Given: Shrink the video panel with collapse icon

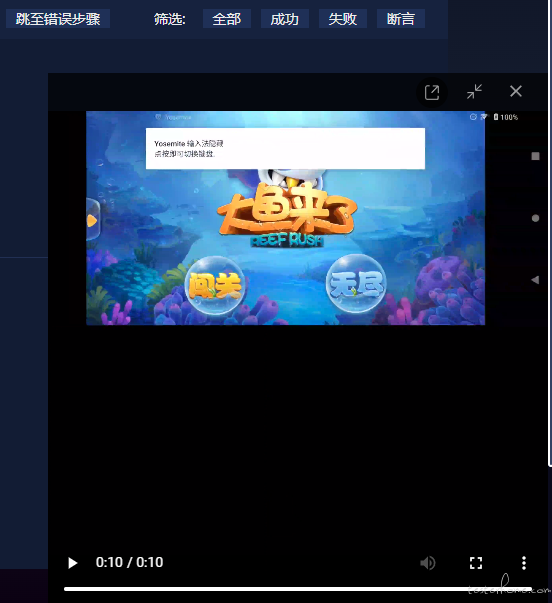Looking at the screenshot, I should pos(474,92).
